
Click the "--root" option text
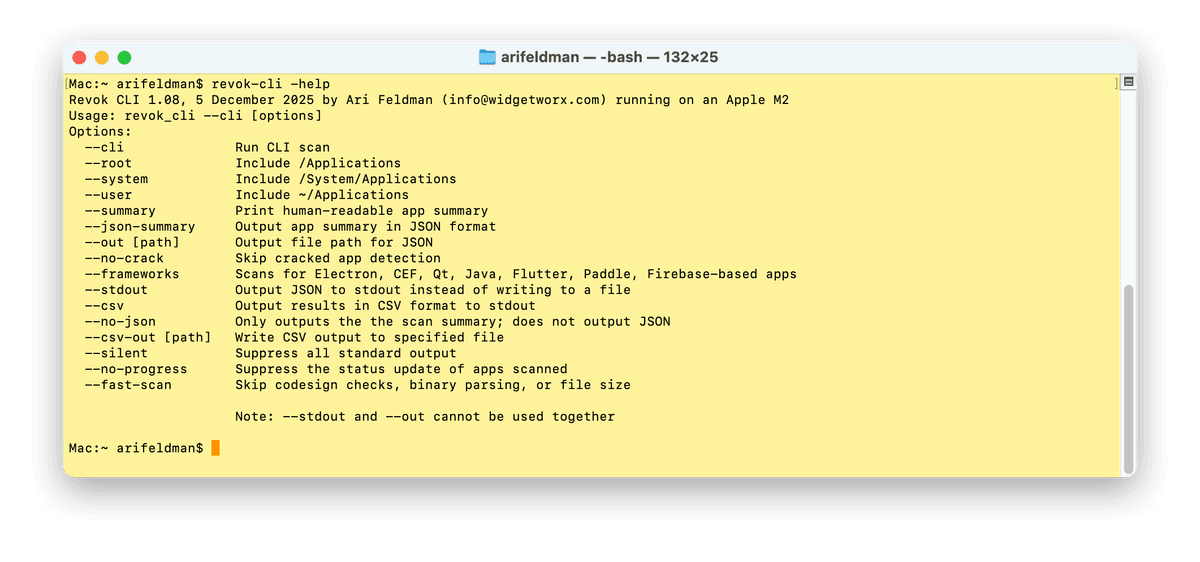108,163
